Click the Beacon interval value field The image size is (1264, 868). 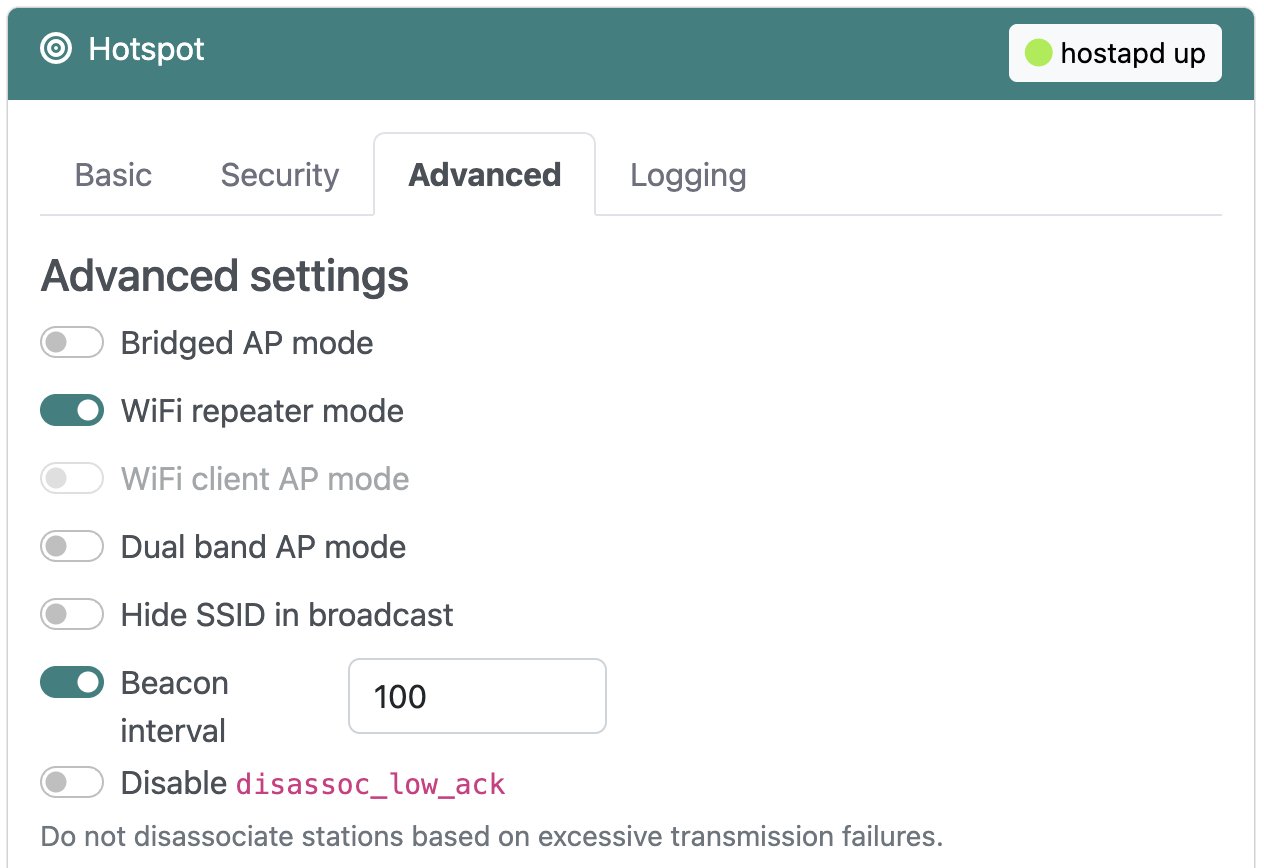click(476, 696)
